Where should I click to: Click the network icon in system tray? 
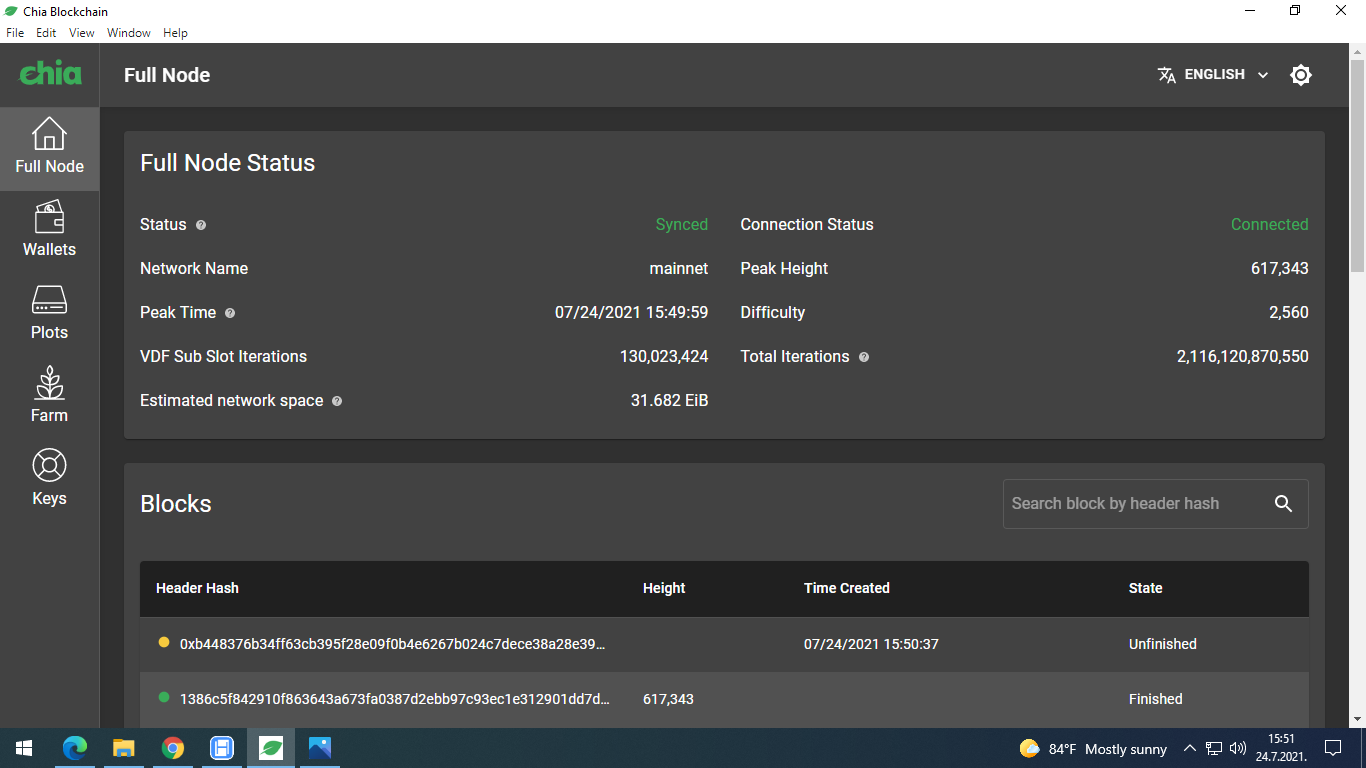(x=1214, y=748)
